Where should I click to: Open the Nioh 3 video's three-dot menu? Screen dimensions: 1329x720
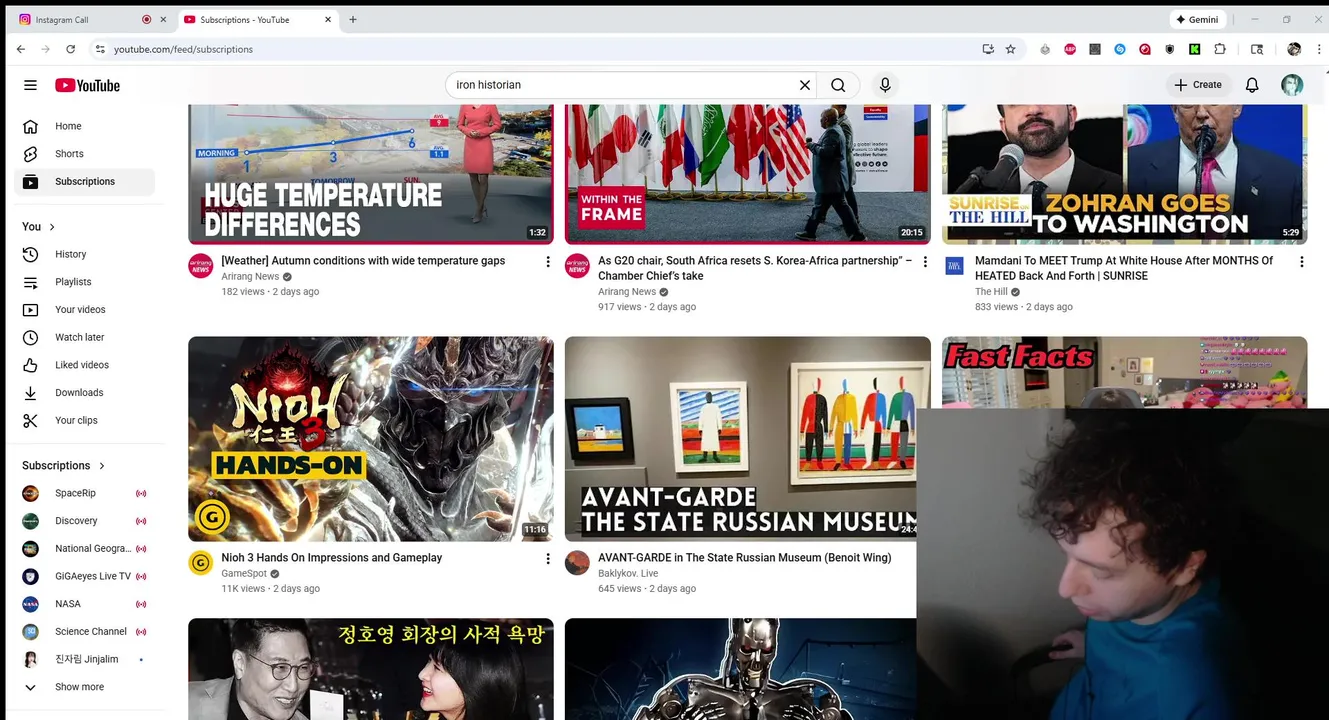click(x=547, y=559)
